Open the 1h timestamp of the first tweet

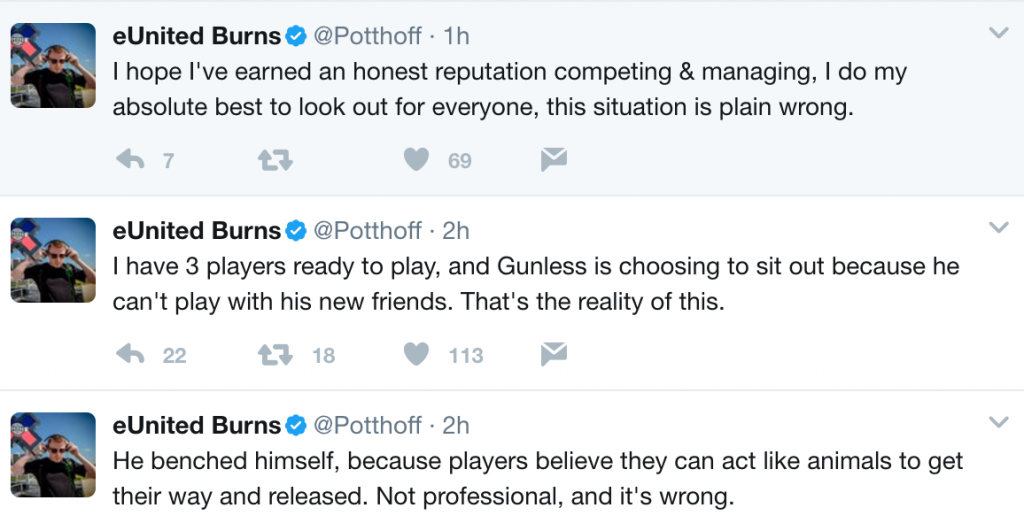click(x=456, y=36)
